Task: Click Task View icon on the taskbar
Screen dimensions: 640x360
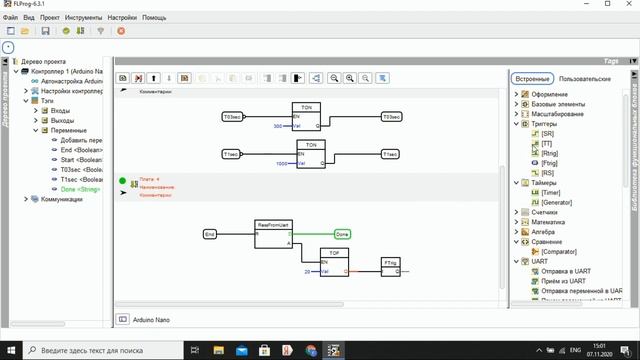Action: [195, 350]
